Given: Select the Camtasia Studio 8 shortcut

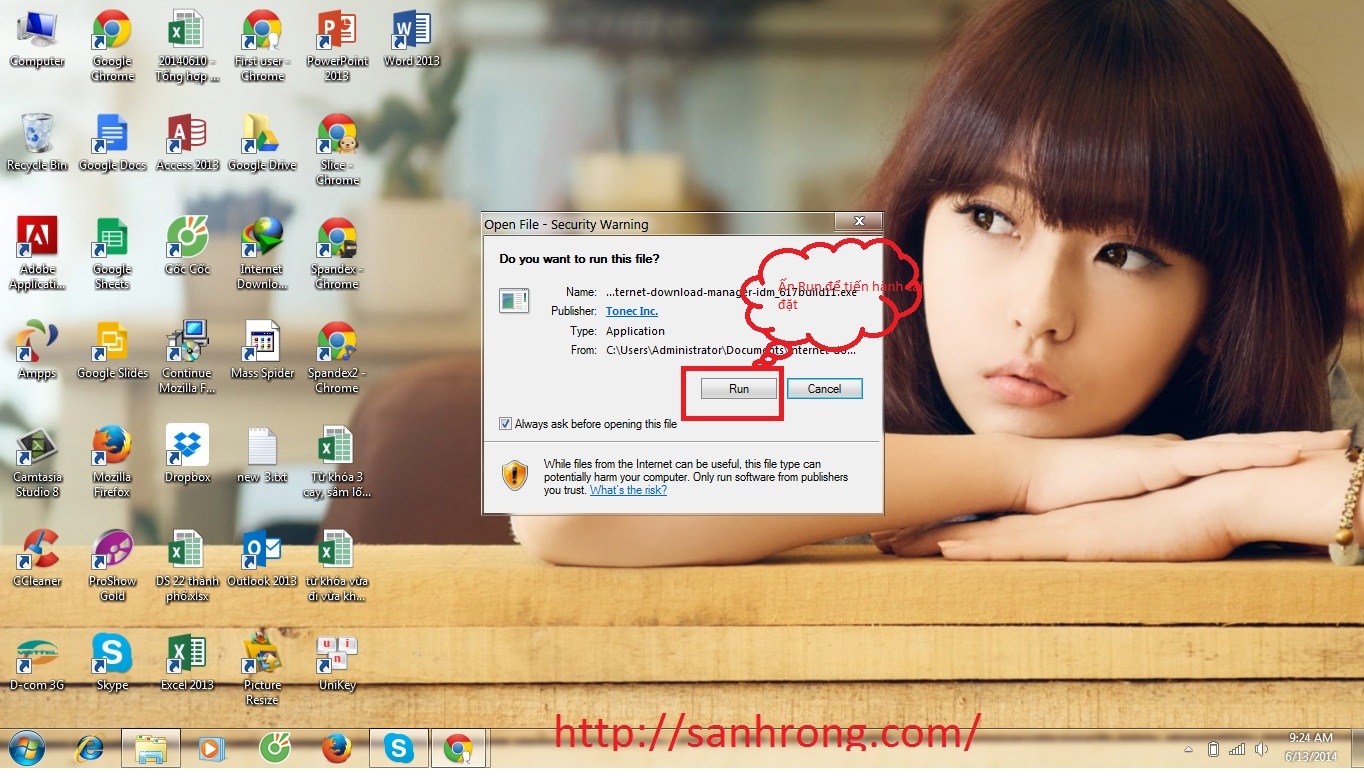Looking at the screenshot, I should click(x=37, y=461).
